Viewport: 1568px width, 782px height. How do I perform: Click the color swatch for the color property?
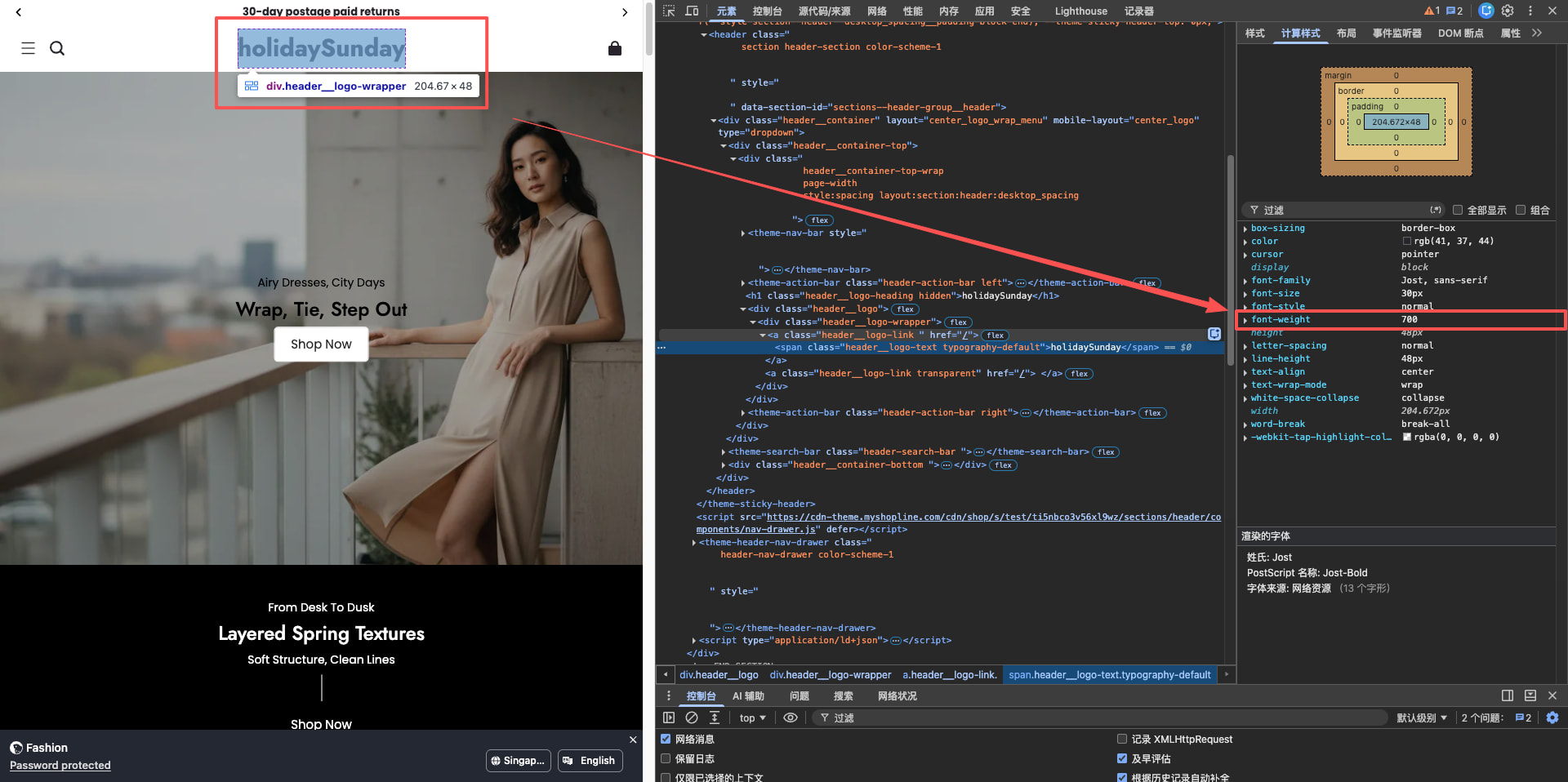click(1406, 242)
